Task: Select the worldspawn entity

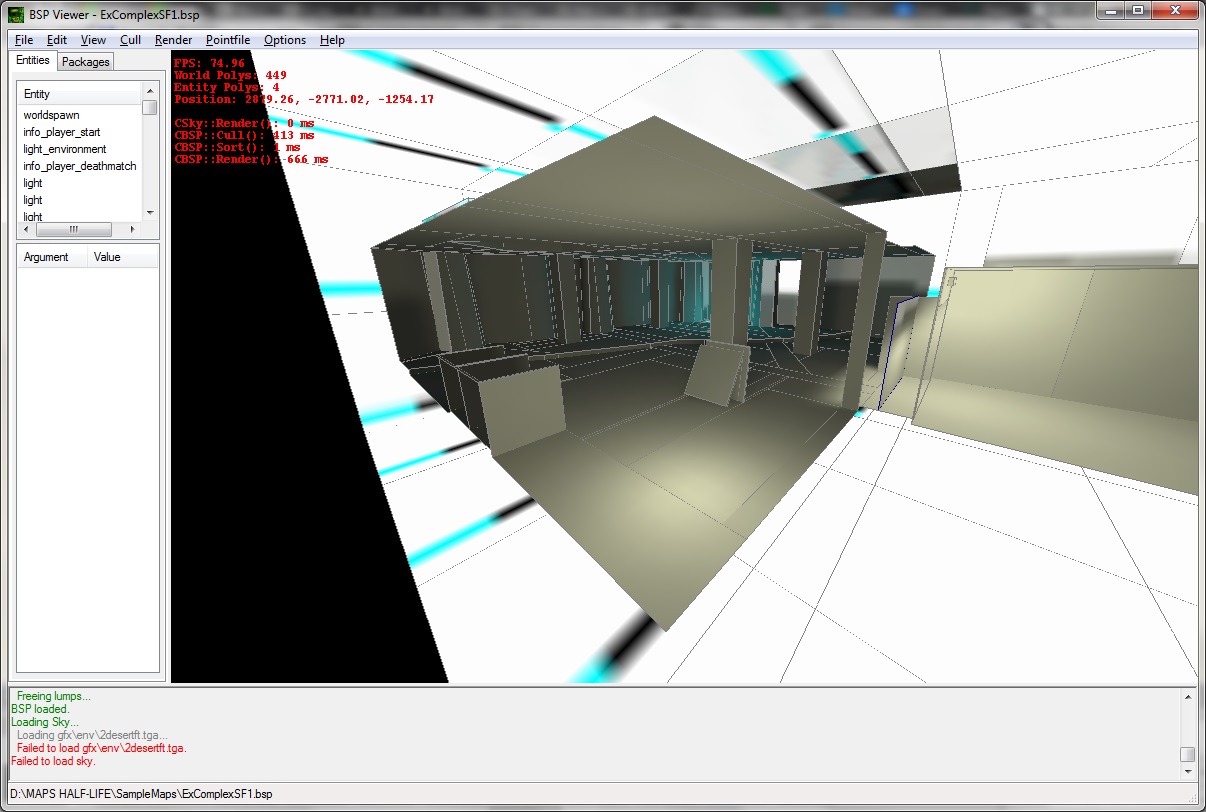Action: [x=52, y=115]
